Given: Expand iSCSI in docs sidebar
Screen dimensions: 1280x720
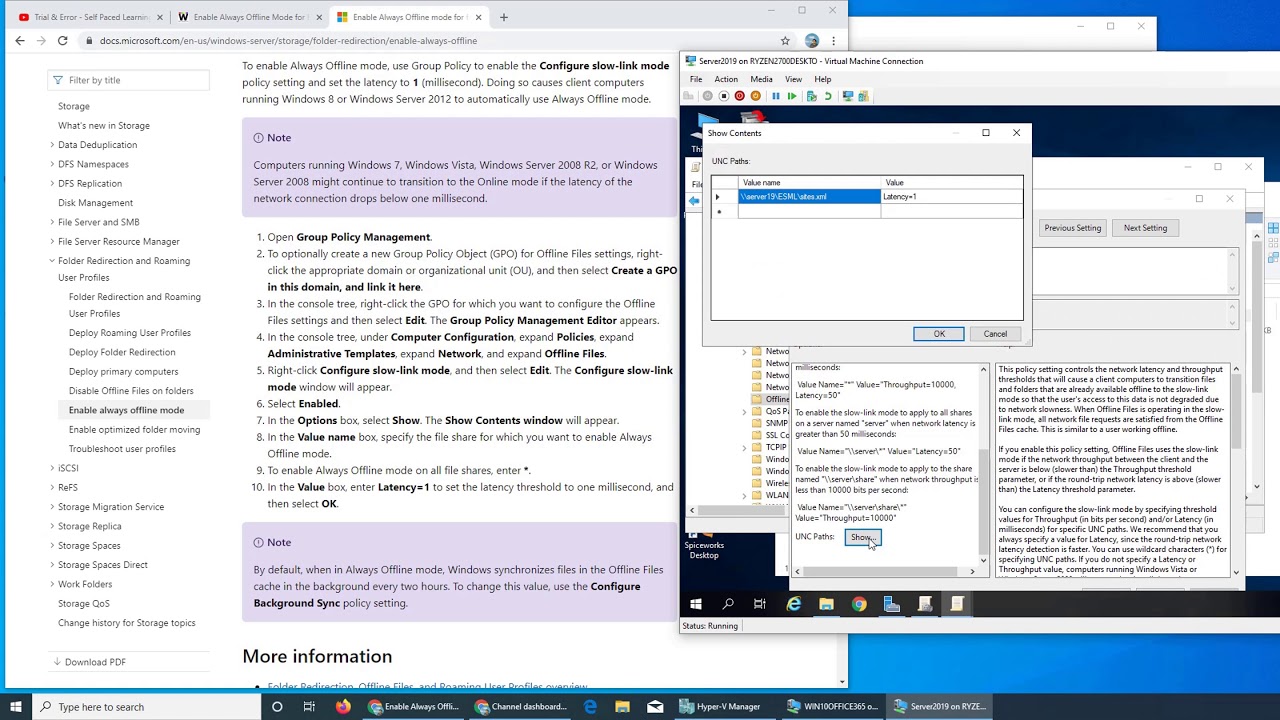Looking at the screenshot, I should (52, 468).
